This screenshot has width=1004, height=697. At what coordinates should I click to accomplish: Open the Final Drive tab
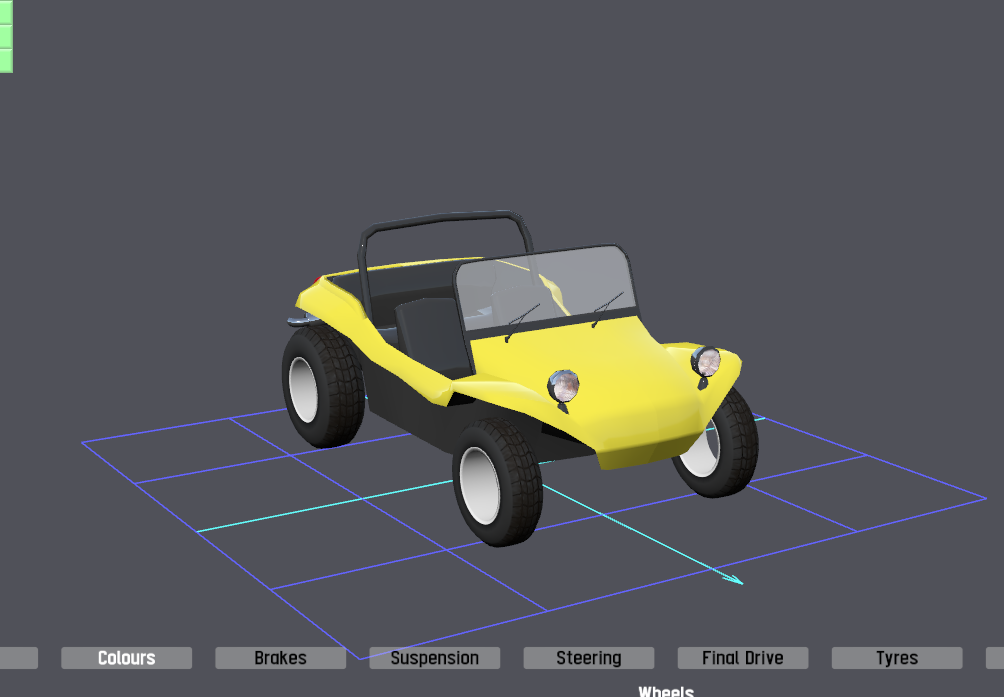pyautogui.click(x=743, y=658)
